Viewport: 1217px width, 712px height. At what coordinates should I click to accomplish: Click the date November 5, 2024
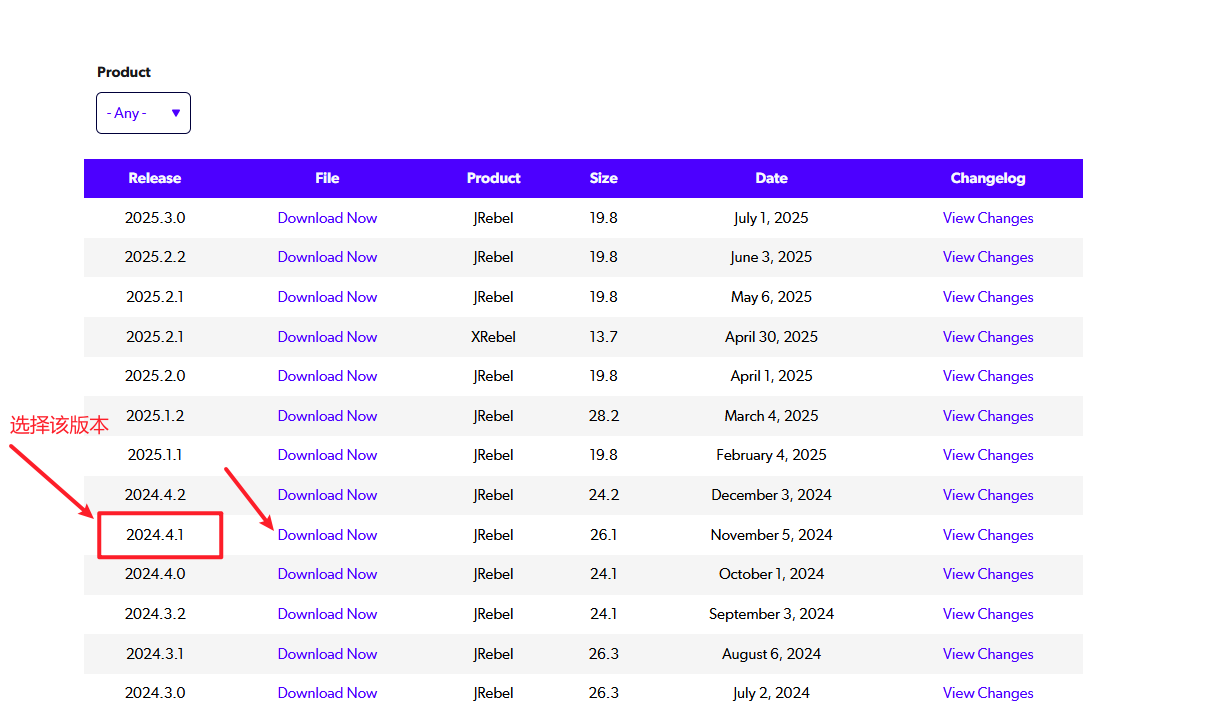772,535
